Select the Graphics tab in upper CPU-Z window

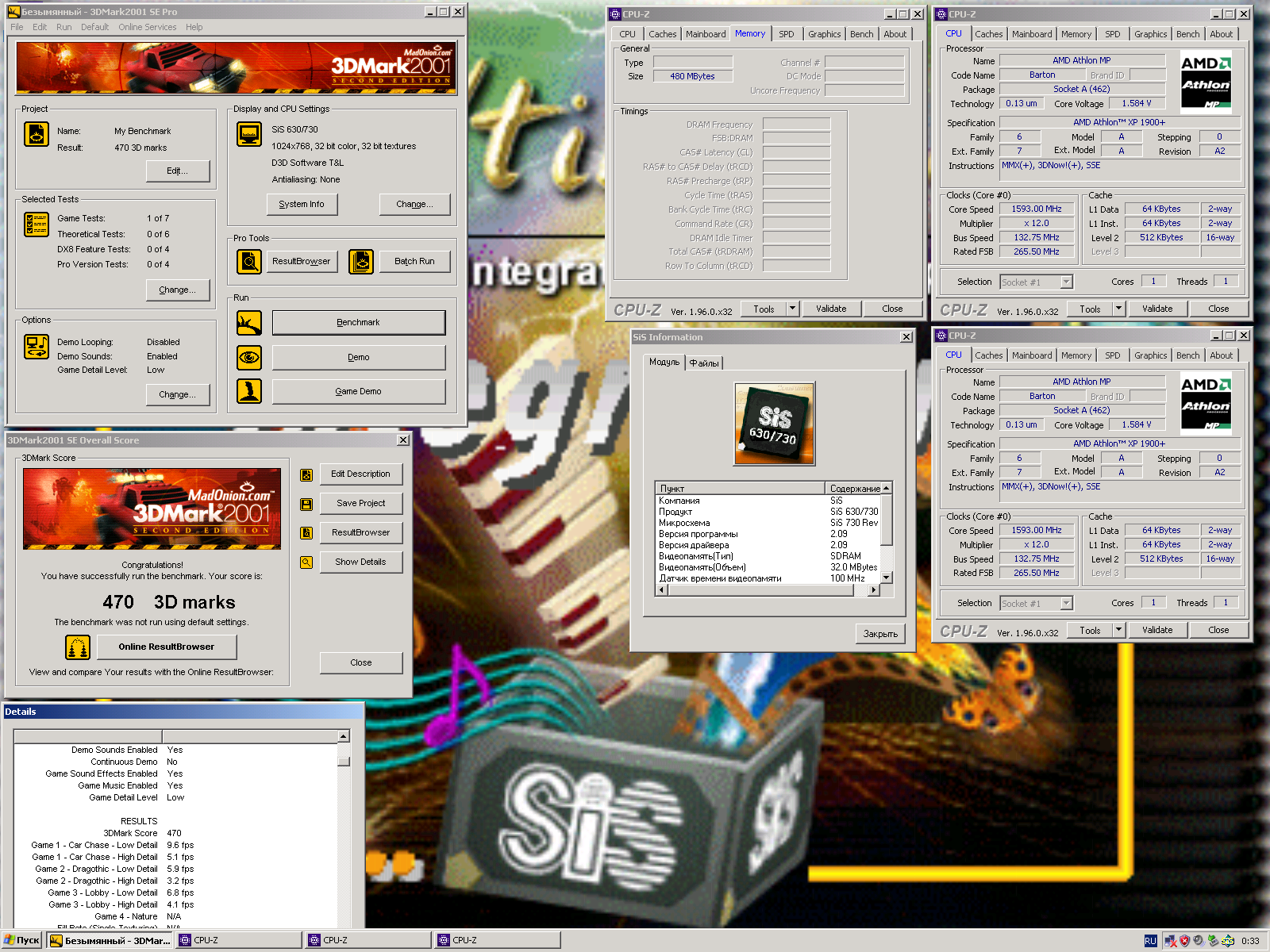[x=1150, y=34]
